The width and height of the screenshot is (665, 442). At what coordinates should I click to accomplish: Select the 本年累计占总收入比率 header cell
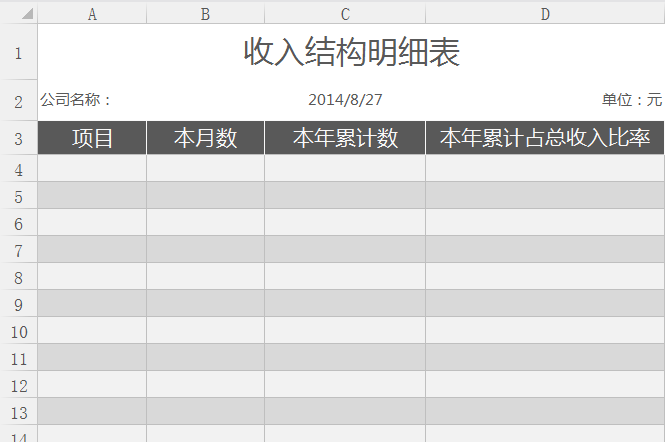545,138
